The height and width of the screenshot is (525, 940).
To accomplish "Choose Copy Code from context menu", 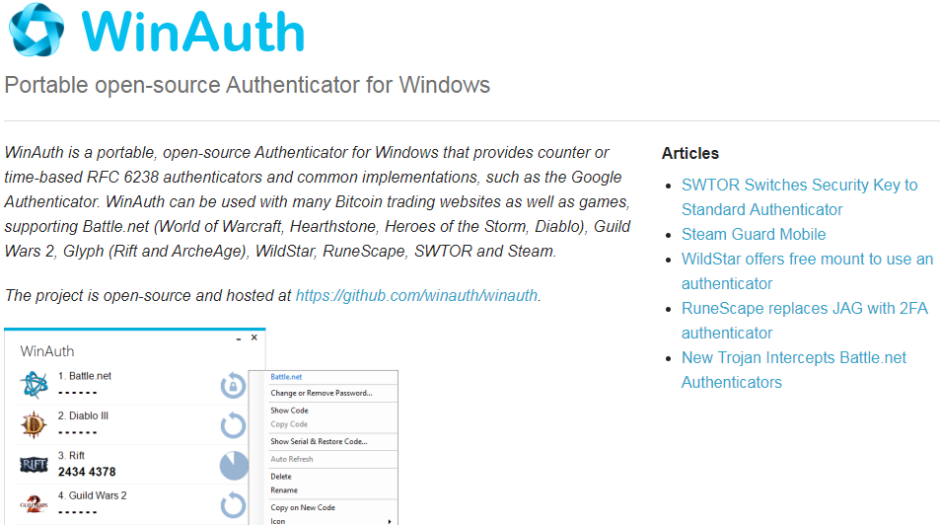I will [x=289, y=424].
